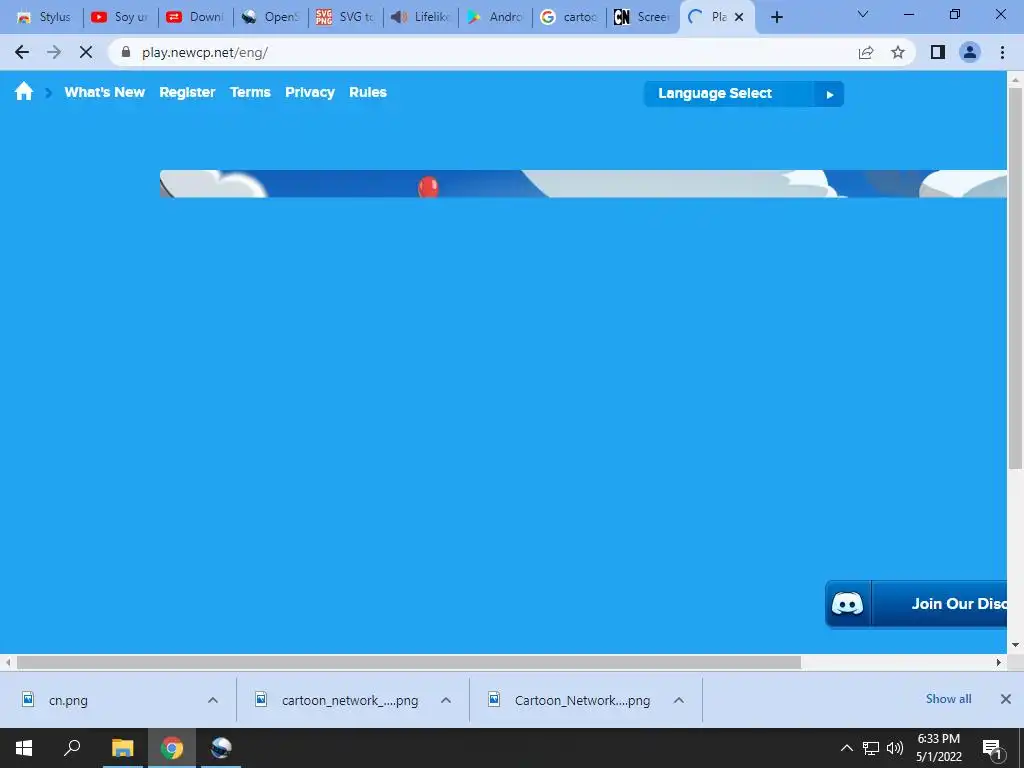
Task: Open the OpenShot taskbar app icon
Action: 221,748
